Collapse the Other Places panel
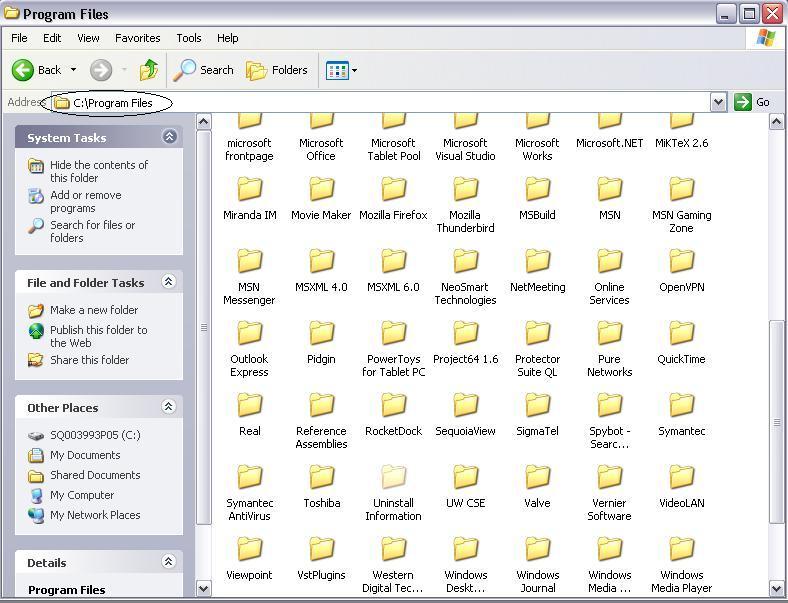 coord(169,407)
